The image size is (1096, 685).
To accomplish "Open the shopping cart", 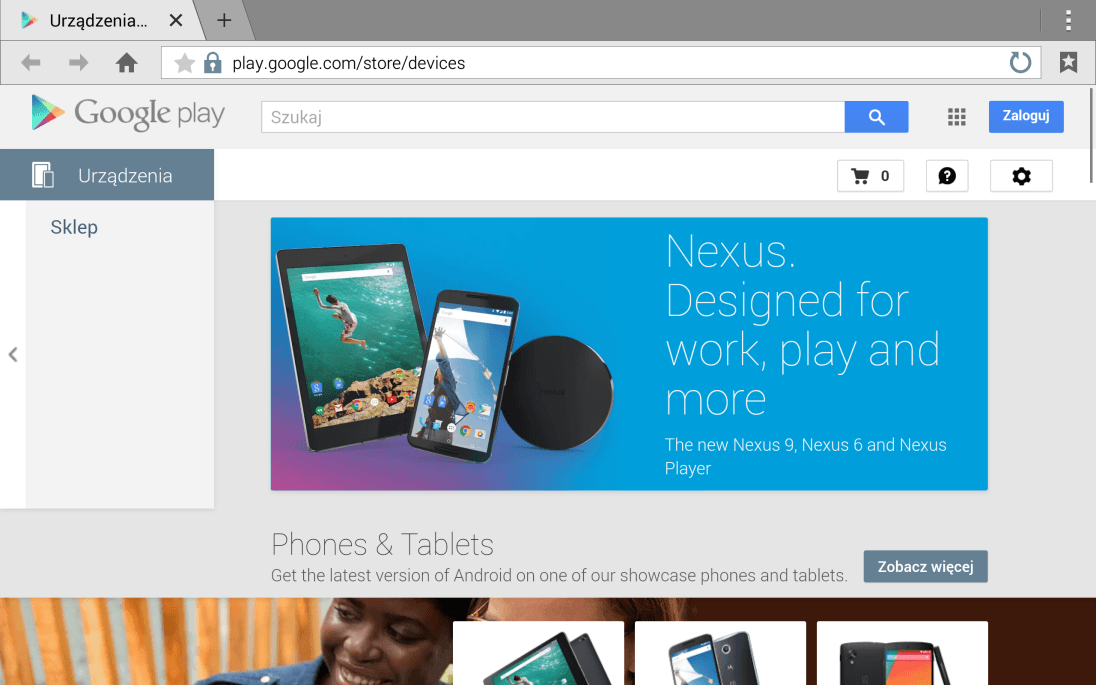I will click(x=870, y=176).
